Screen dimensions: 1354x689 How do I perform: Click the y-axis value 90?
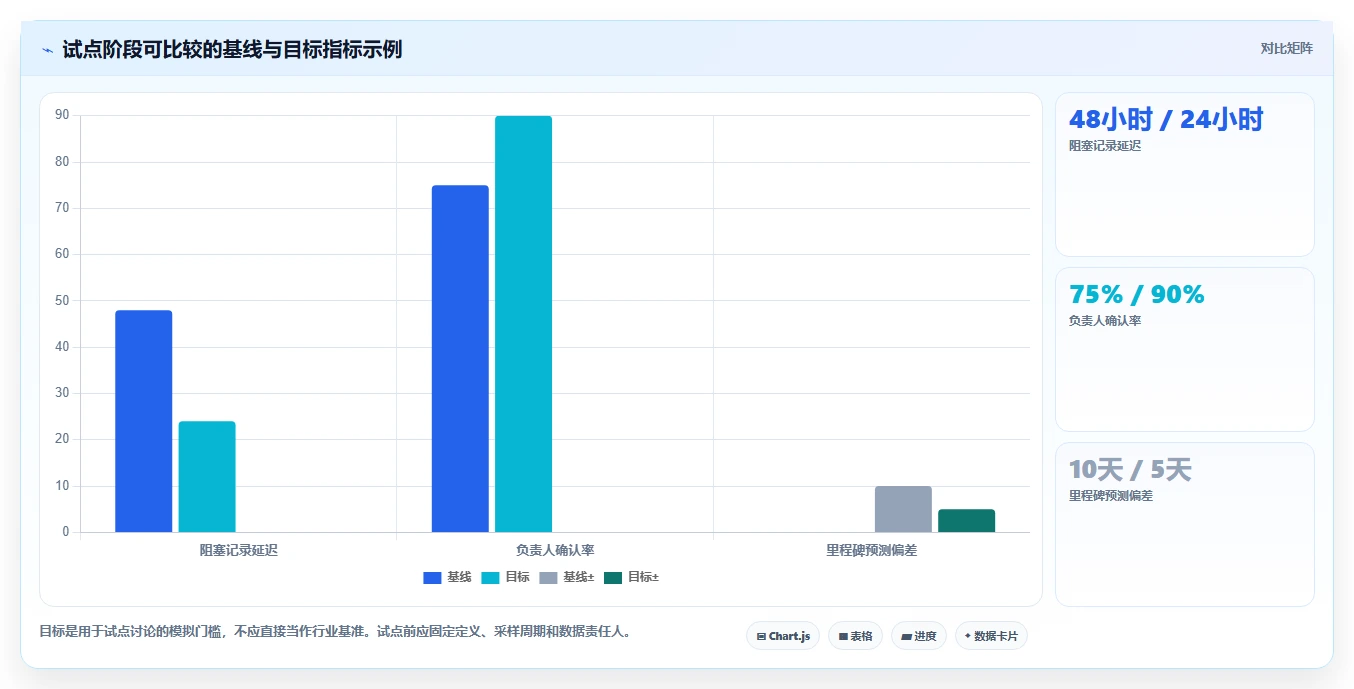click(x=62, y=115)
